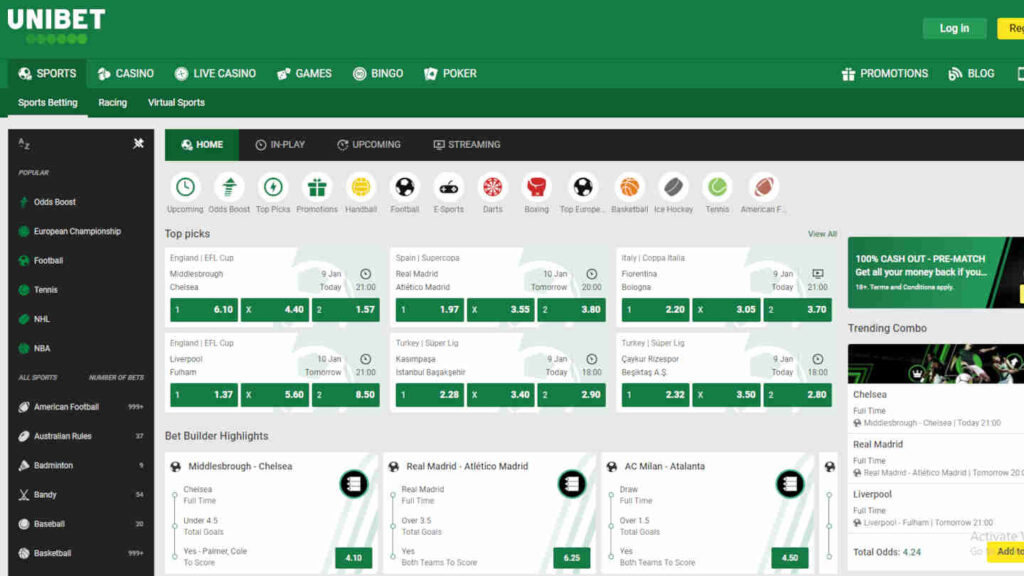Image resolution: width=1024 pixels, height=576 pixels.
Task: Switch to the Virtual Sports sub-tab
Action: pos(176,103)
